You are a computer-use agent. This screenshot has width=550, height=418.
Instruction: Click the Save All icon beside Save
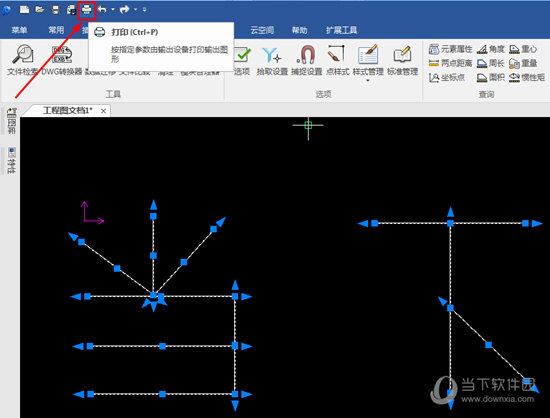click(72, 9)
